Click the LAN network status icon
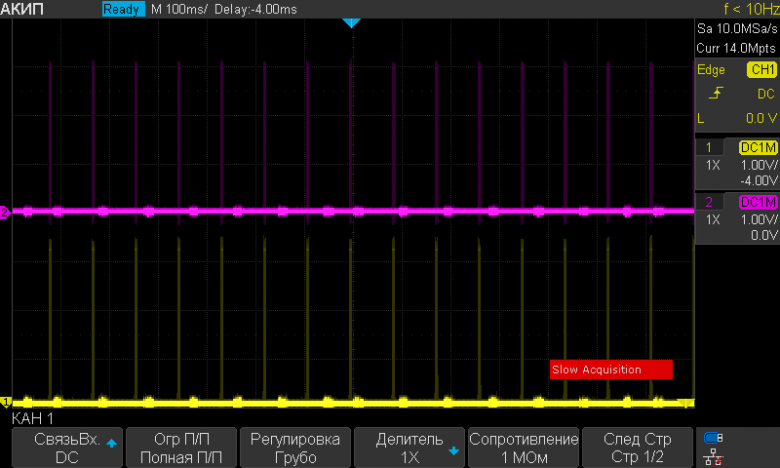The height and width of the screenshot is (468, 780). coord(713,457)
